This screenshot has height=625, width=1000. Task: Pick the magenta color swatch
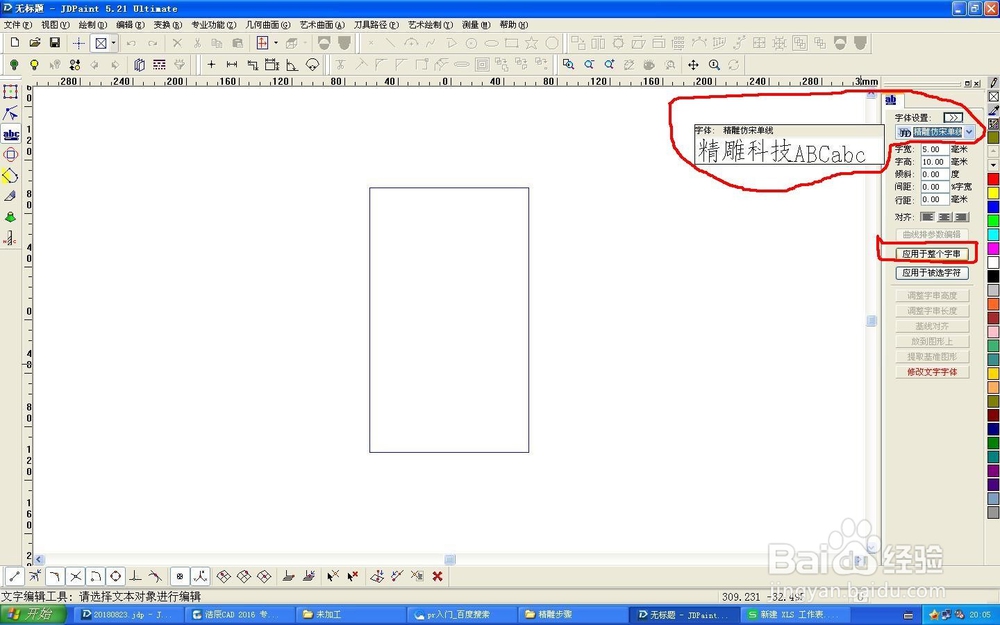pos(994,248)
